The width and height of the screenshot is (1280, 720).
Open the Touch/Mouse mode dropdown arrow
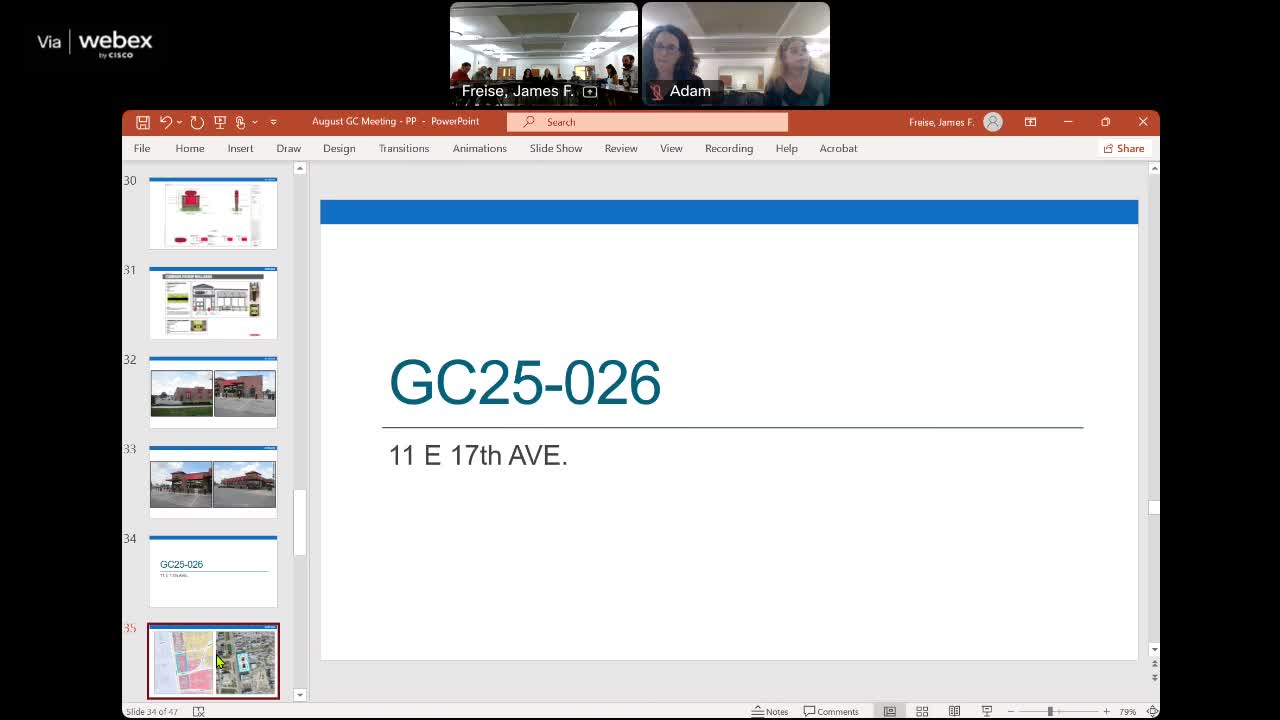255,122
